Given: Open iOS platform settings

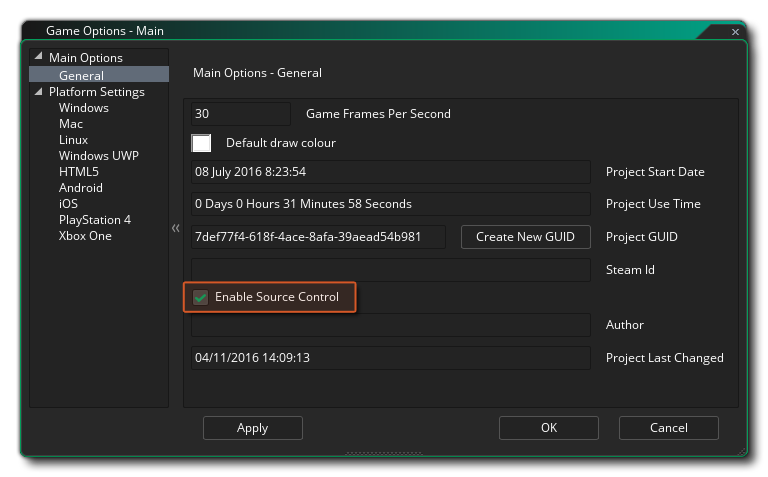Looking at the screenshot, I should click(68, 204).
